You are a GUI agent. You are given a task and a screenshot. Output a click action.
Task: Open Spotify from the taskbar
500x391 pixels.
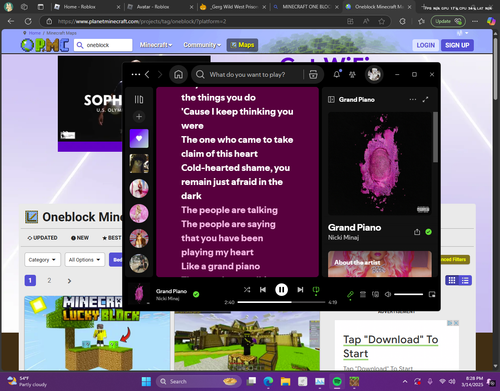(337, 381)
